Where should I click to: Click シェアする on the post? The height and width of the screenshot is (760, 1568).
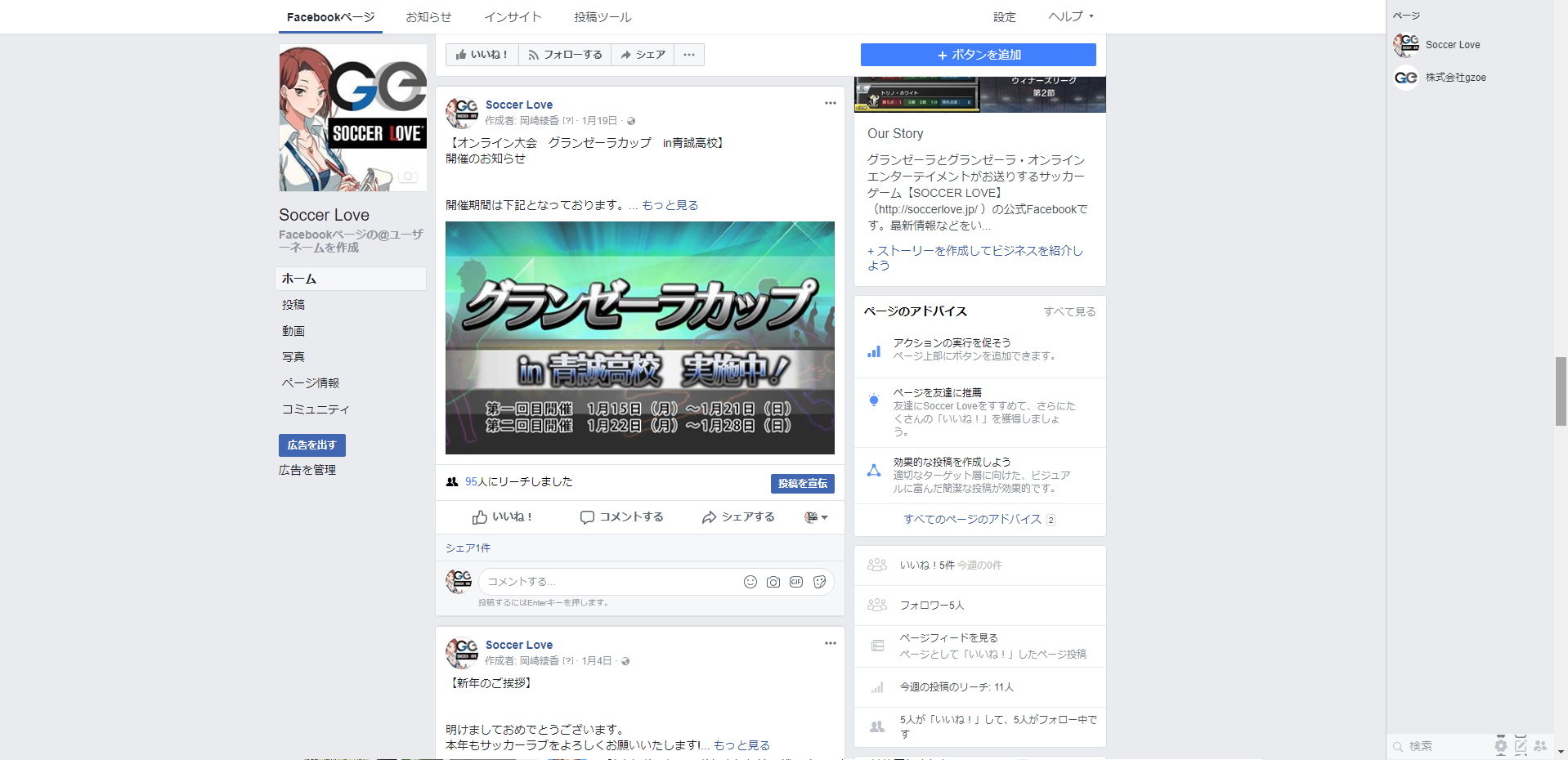(738, 517)
